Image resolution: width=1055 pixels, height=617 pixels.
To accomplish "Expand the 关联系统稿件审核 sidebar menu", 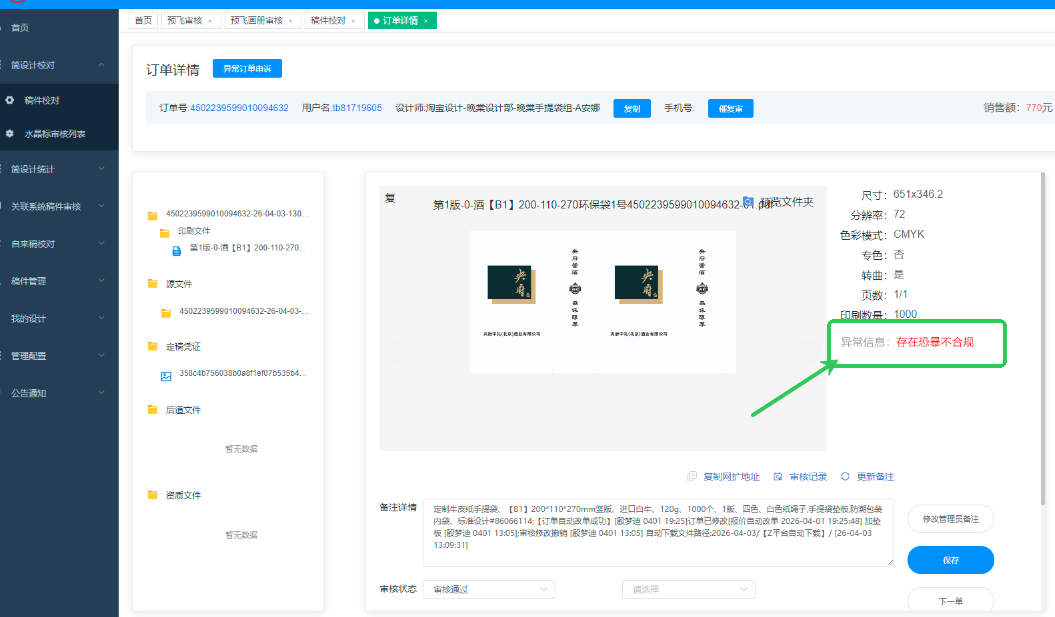I will (102, 206).
